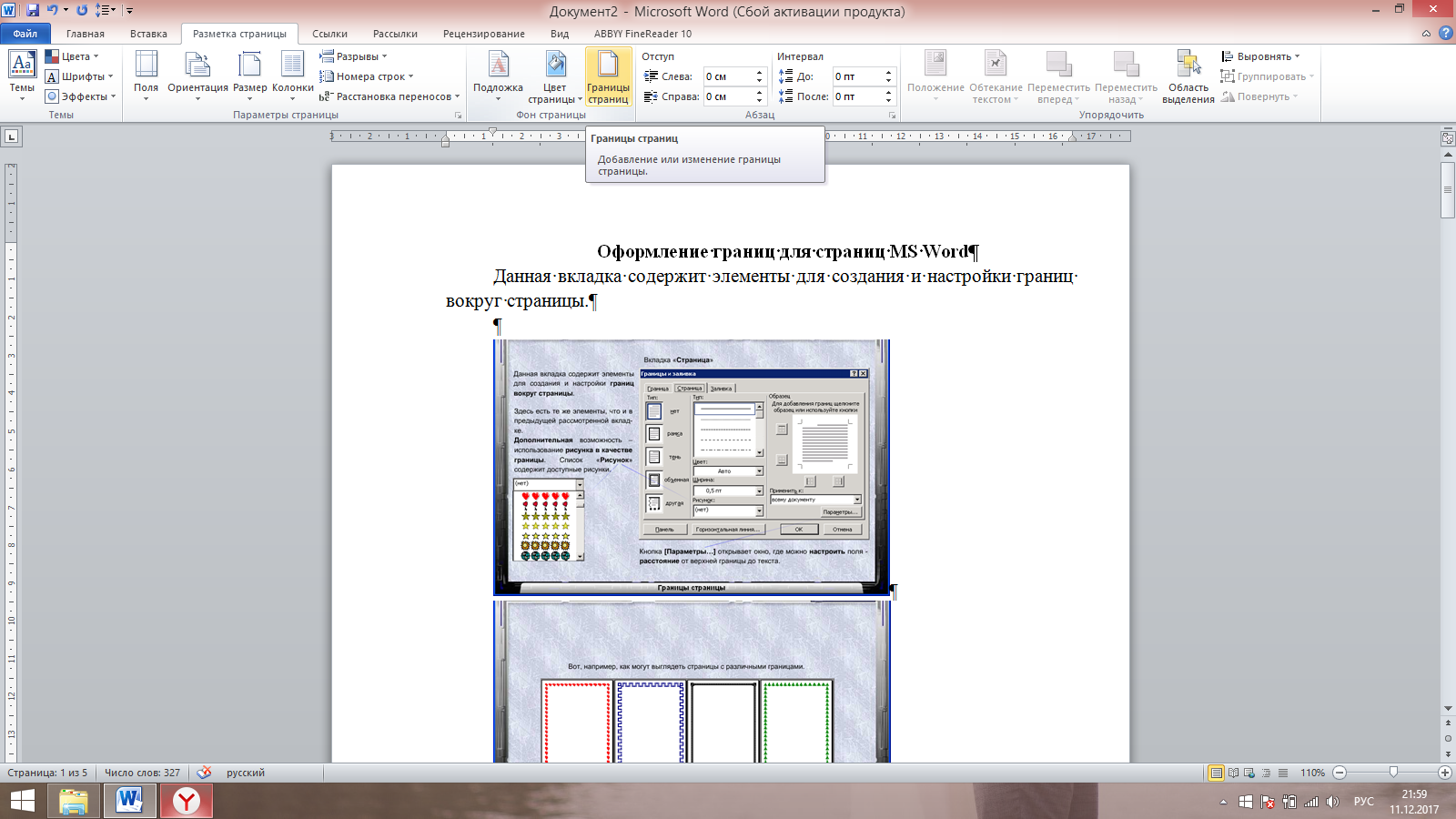Switch to Draft view icon
Viewport: 1456px width, 819px height.
tap(1283, 773)
